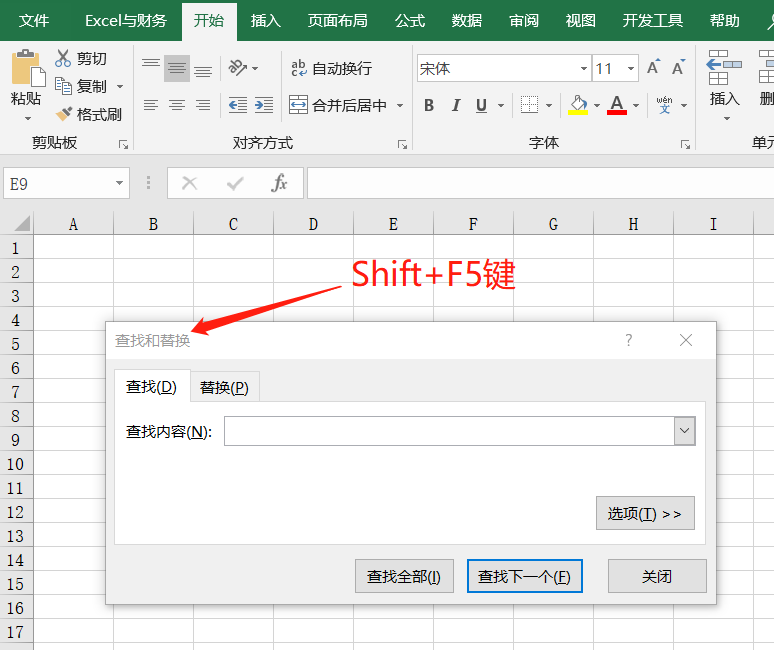Open the font size 11 dropdown
The width and height of the screenshot is (774, 650).
pyautogui.click(x=631, y=68)
